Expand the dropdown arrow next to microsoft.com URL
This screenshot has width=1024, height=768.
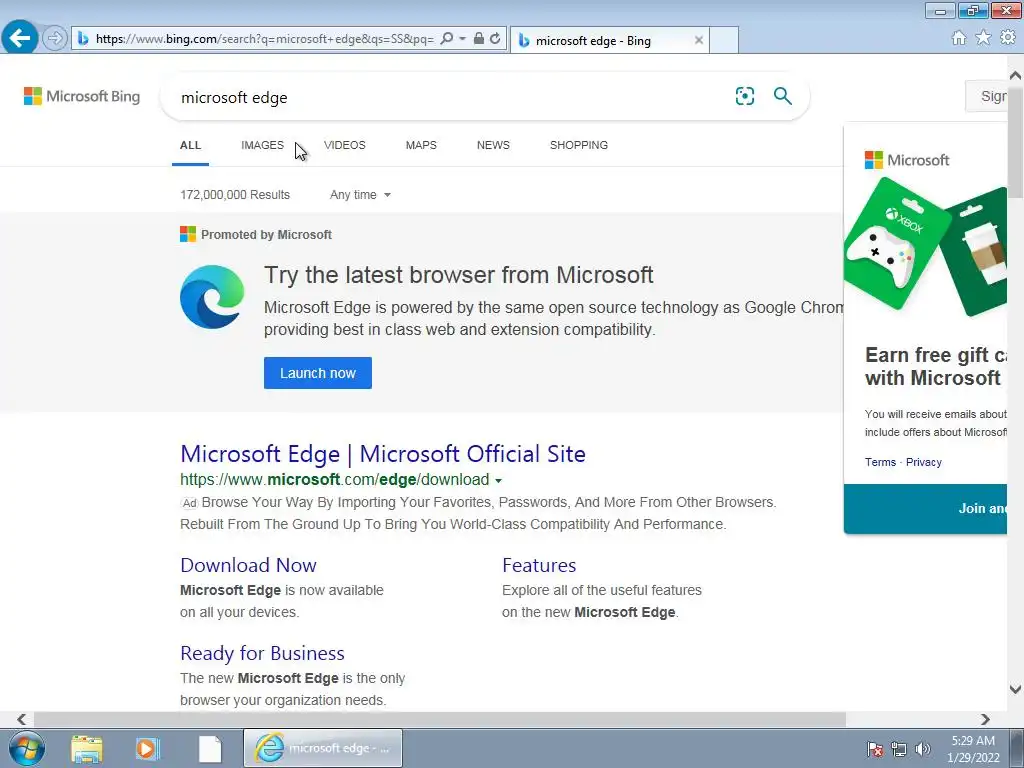point(498,481)
